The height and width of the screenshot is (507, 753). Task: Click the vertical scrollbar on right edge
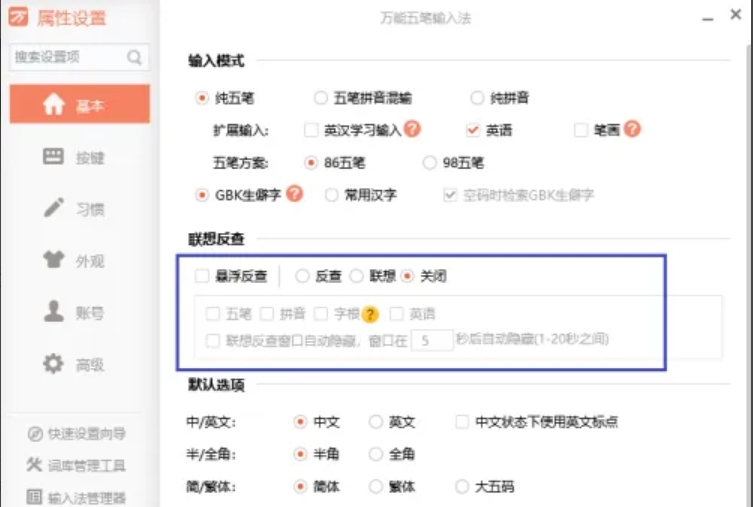[x=749, y=274]
